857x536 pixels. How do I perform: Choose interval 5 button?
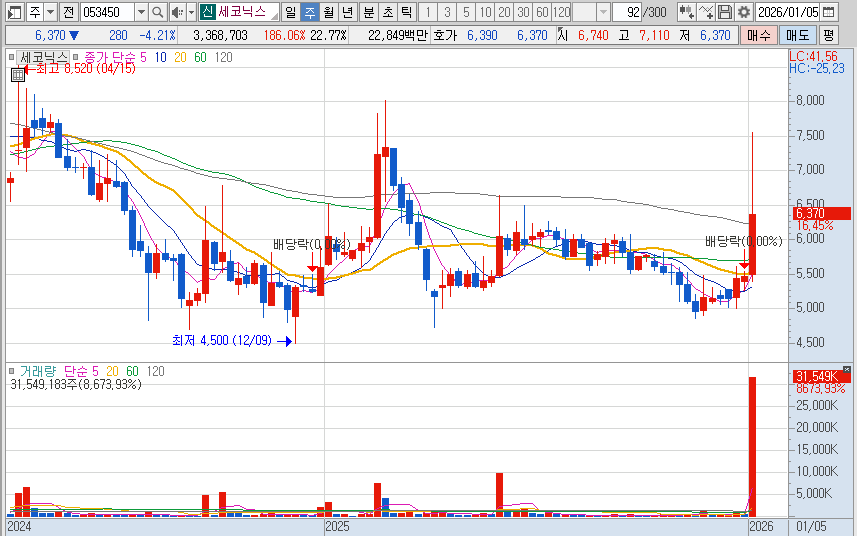coord(466,11)
